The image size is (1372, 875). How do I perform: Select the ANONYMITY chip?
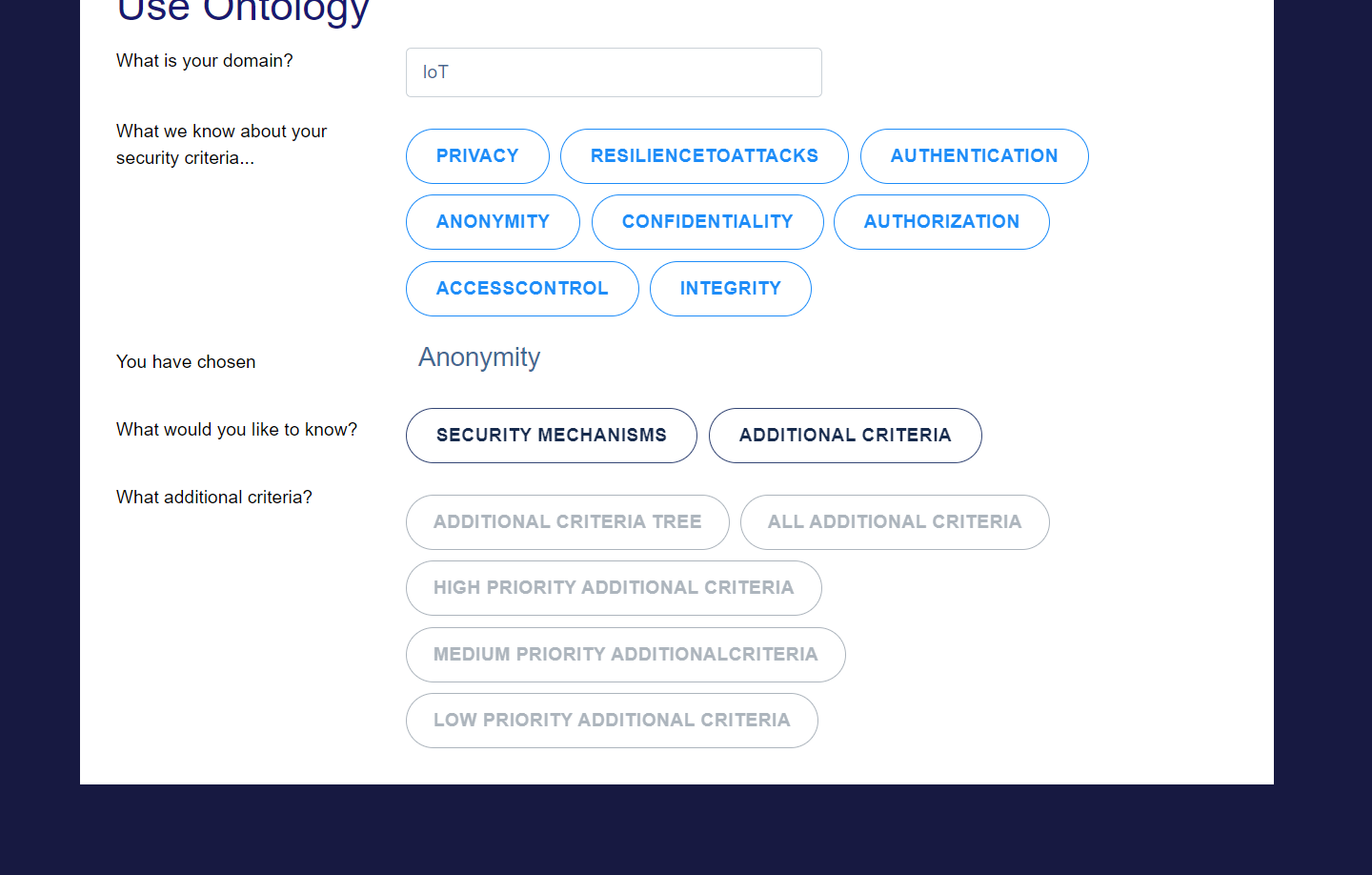(x=493, y=221)
